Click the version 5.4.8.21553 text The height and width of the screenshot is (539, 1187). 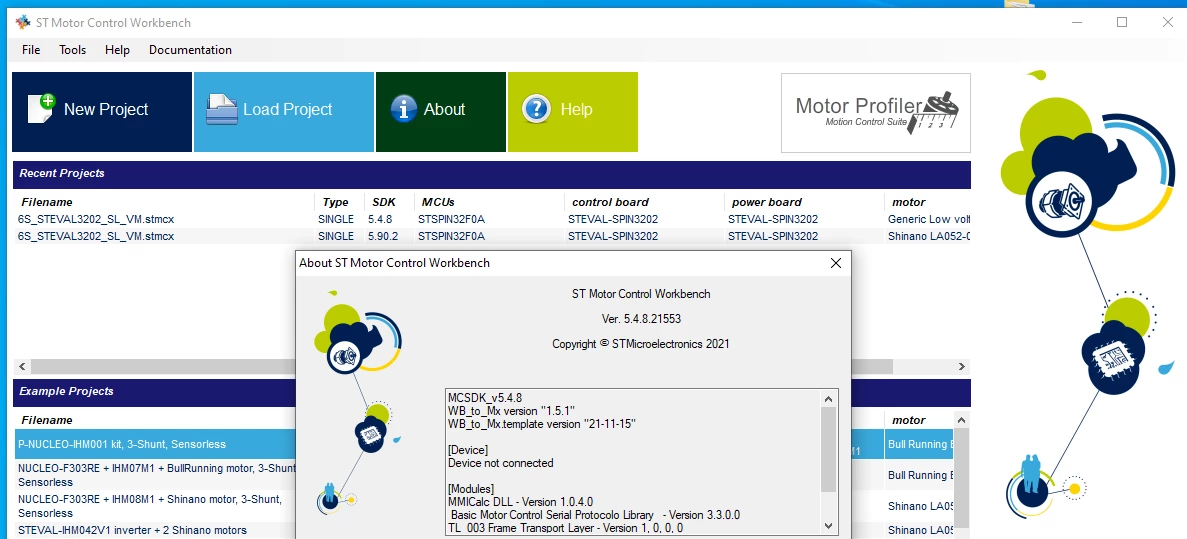tap(640, 319)
